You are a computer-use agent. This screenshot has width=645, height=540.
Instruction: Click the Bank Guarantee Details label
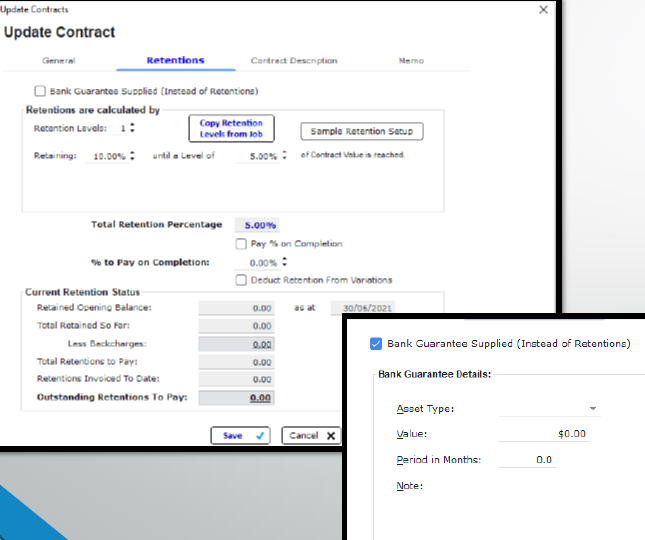pyautogui.click(x=434, y=374)
